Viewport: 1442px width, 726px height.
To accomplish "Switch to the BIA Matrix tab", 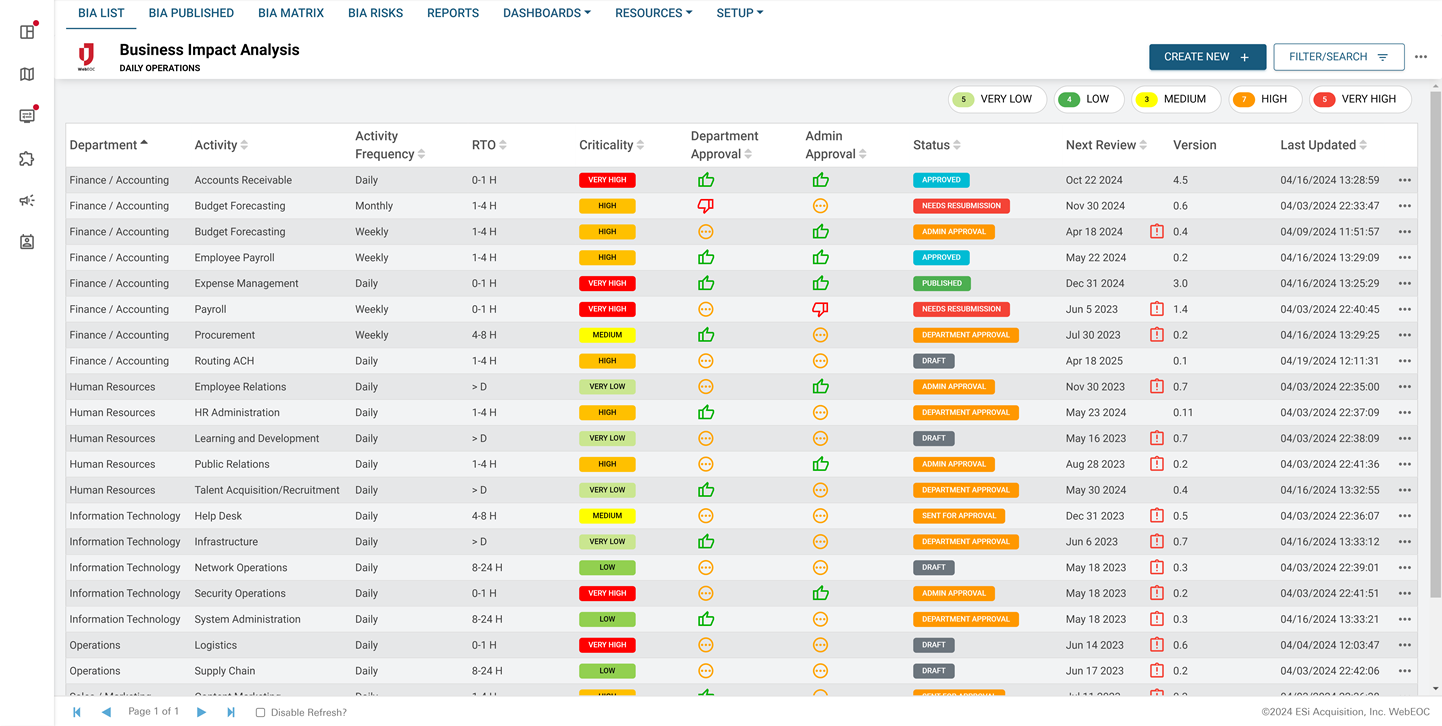I will pyautogui.click(x=290, y=13).
